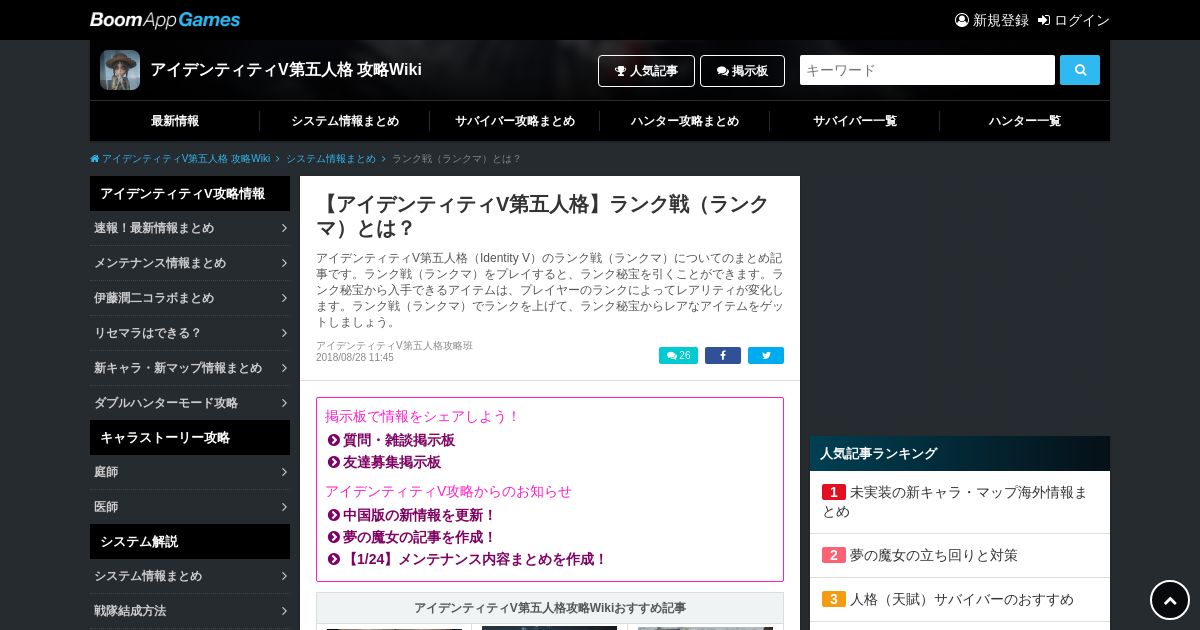Click author name アイデンティティV第五人格攻略班
1200x630 pixels.
pyautogui.click(x=394, y=346)
